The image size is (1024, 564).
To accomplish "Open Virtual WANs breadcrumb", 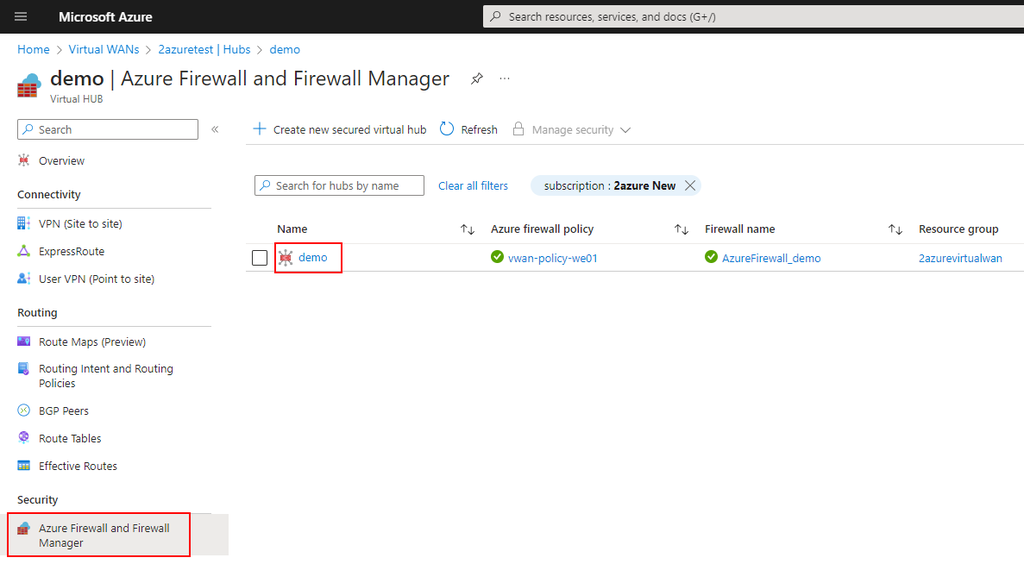I will (104, 50).
